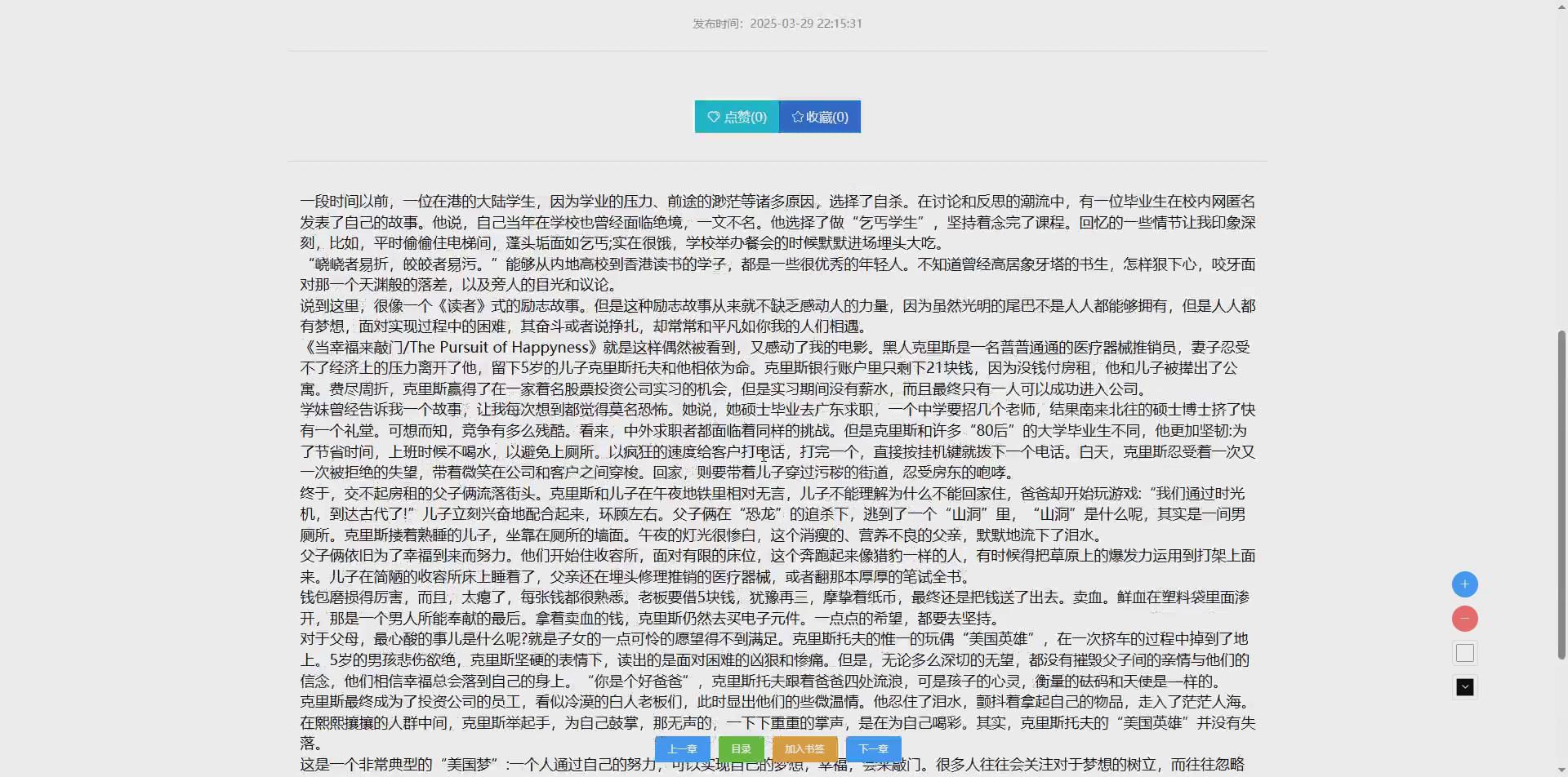The height and width of the screenshot is (777, 1568).
Task: Add a bookmark using 加入书签
Action: 804,748
